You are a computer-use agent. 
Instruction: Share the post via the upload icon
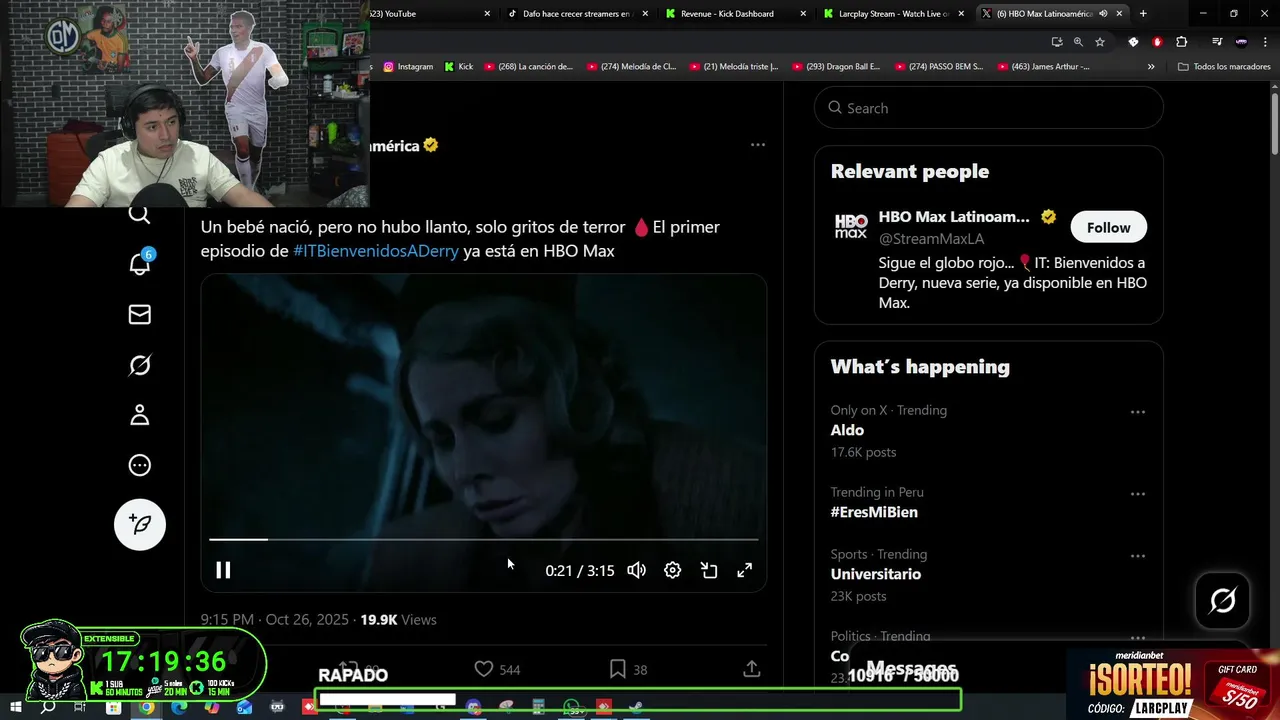[x=752, y=669]
